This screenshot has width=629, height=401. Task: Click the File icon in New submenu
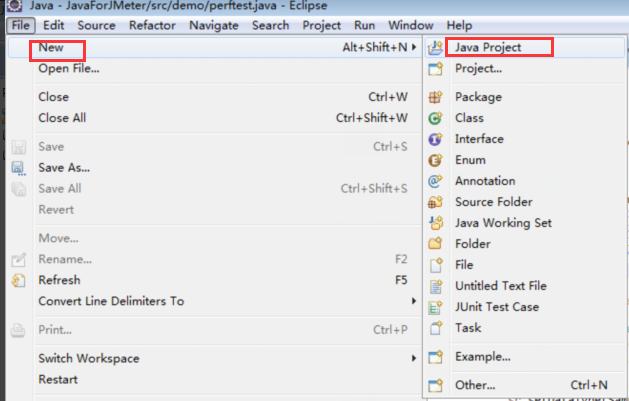435,265
